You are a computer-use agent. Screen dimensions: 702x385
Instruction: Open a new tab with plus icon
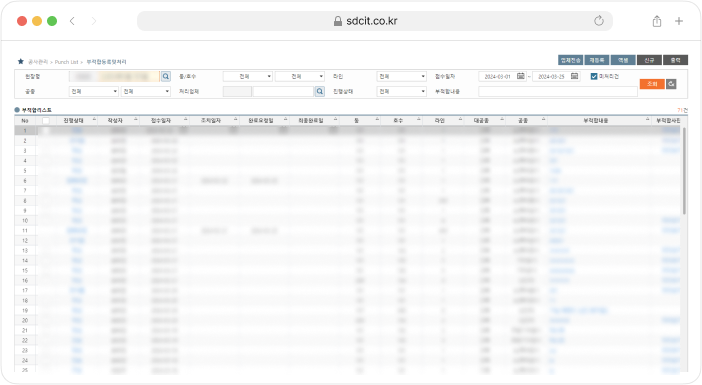(x=679, y=21)
